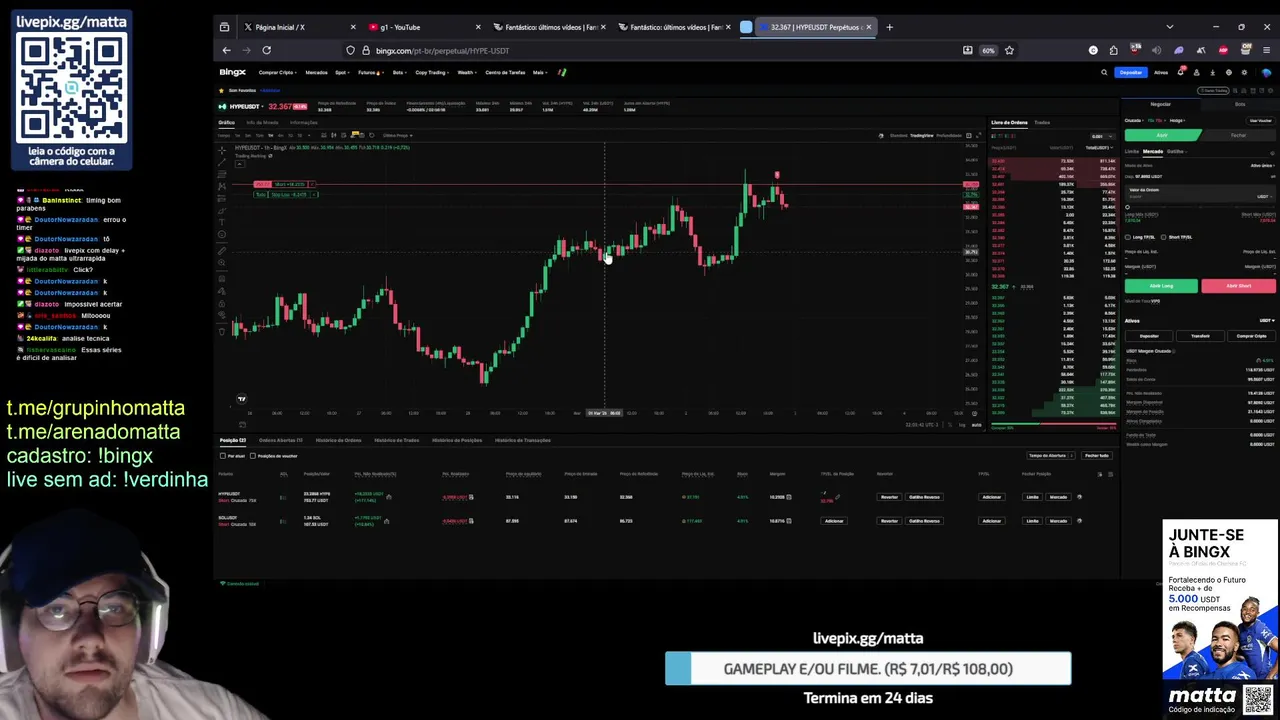Click the browser reload button
This screenshot has height=720, width=1280.
pyautogui.click(x=266, y=50)
